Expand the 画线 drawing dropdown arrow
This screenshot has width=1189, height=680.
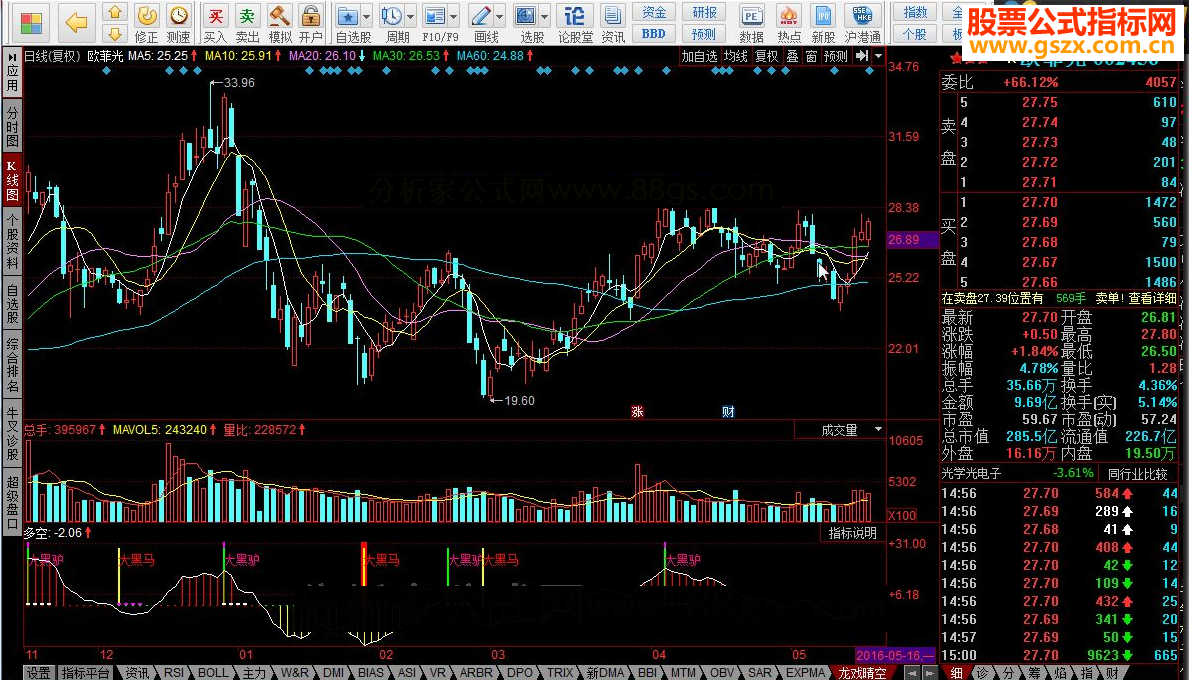500,17
